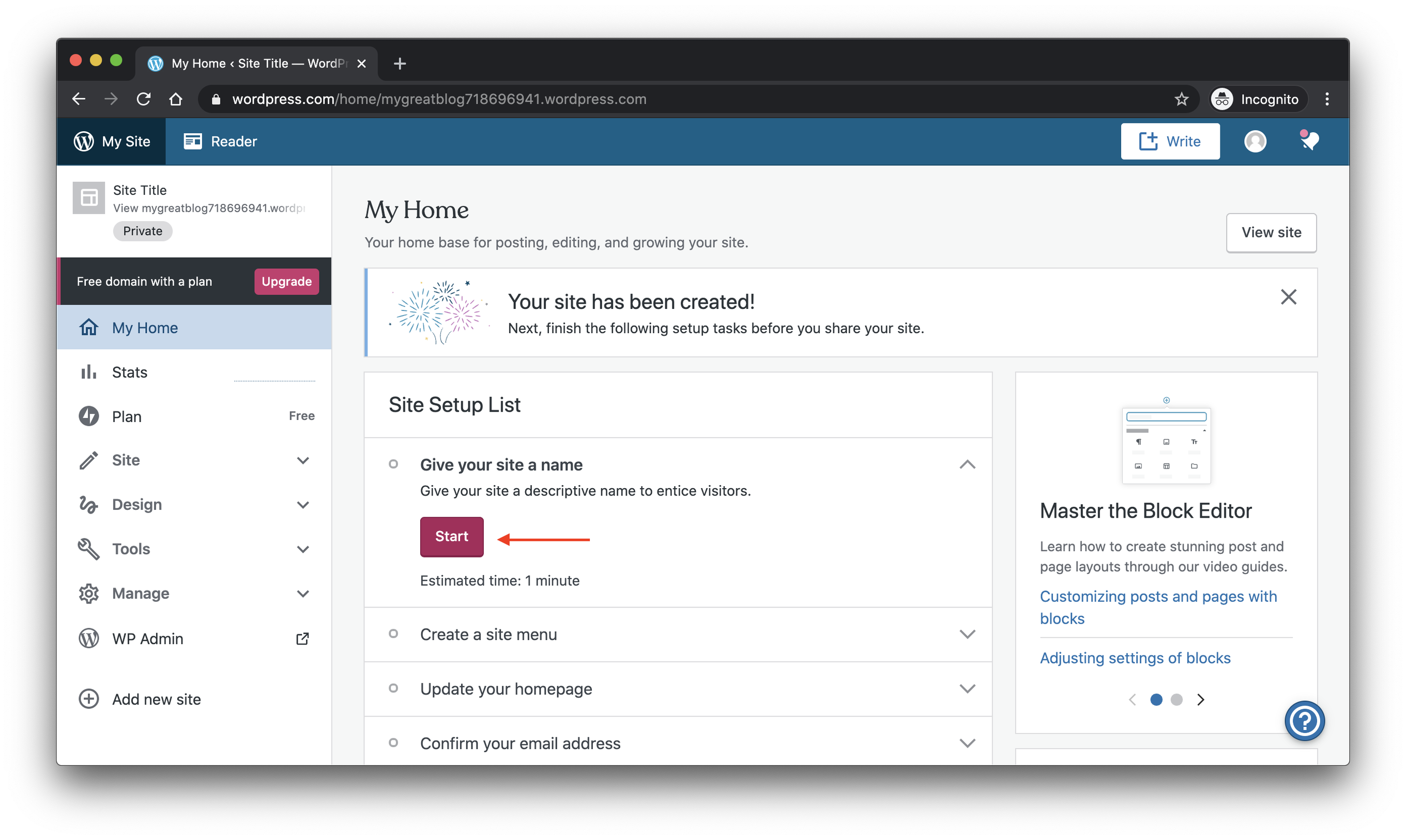This screenshot has height=840, width=1406.
Task: Select the Create a site menu task circle
Action: (x=393, y=633)
